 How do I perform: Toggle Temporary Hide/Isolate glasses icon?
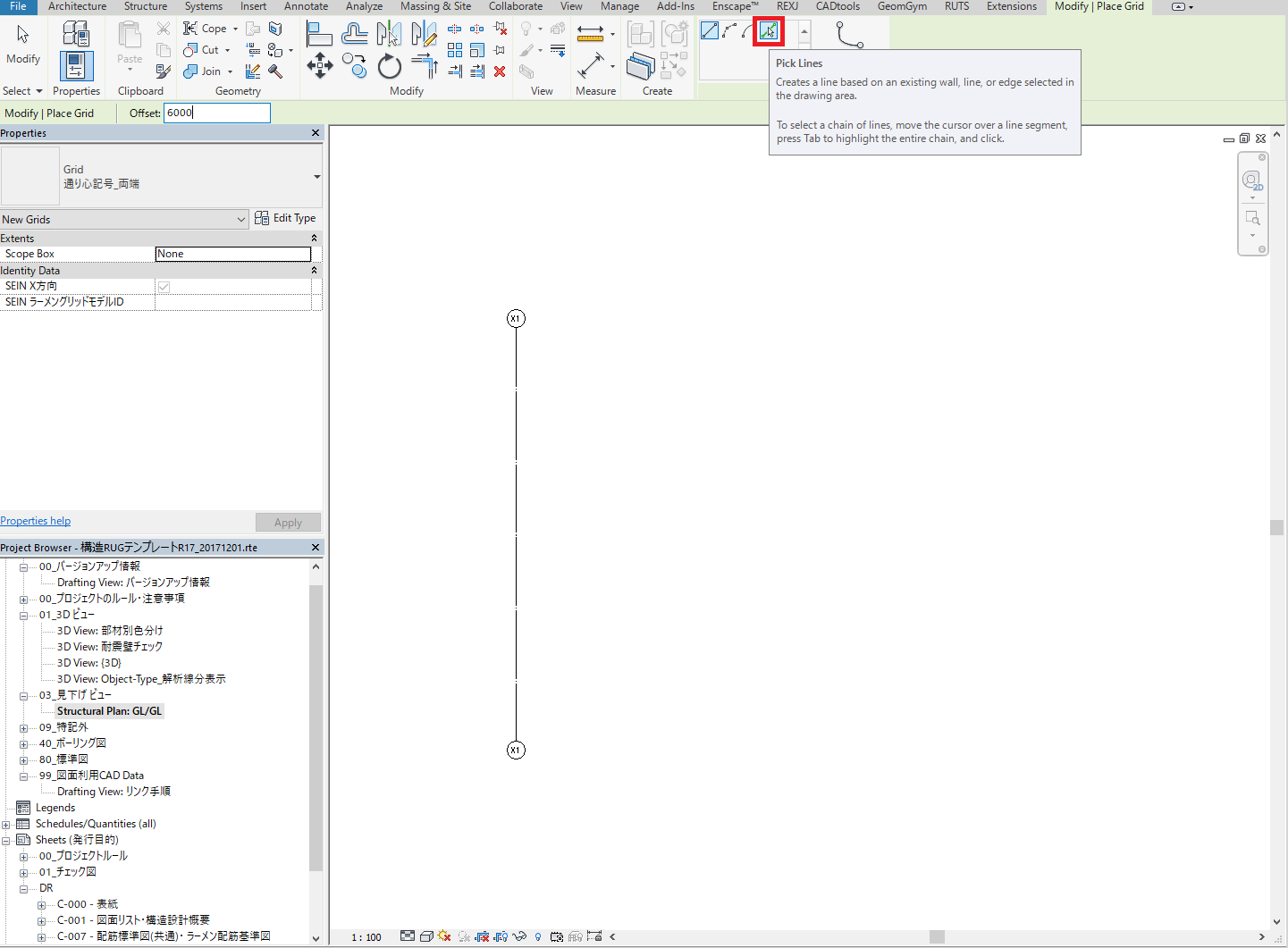(x=519, y=936)
